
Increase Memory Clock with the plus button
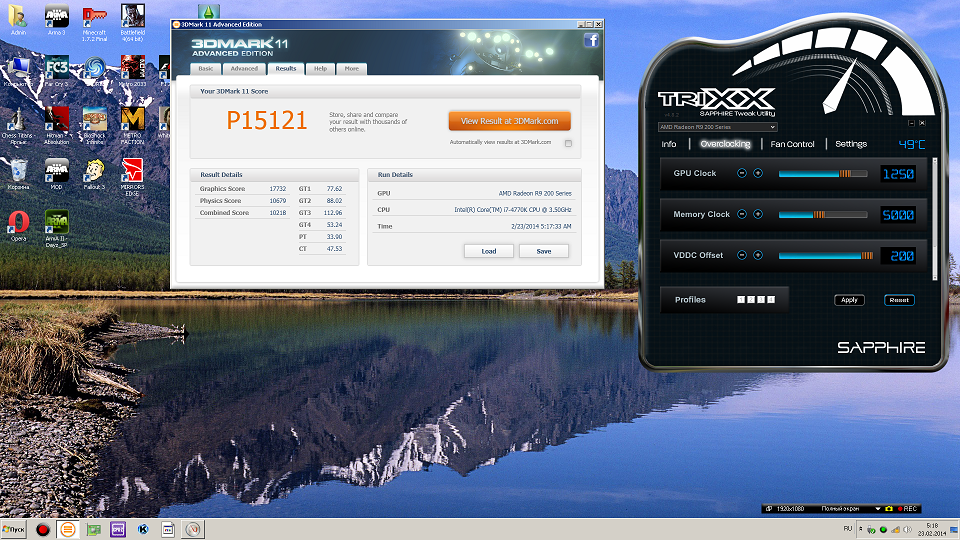click(758, 214)
